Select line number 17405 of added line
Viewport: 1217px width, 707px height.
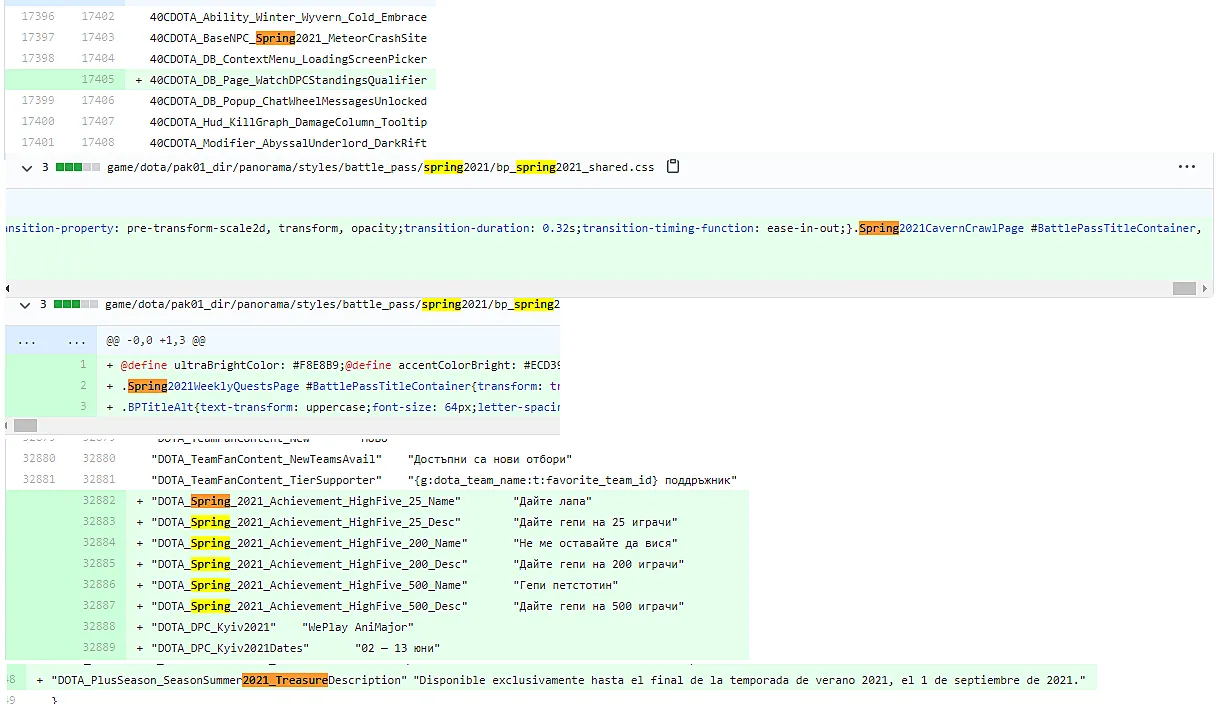coord(98,80)
